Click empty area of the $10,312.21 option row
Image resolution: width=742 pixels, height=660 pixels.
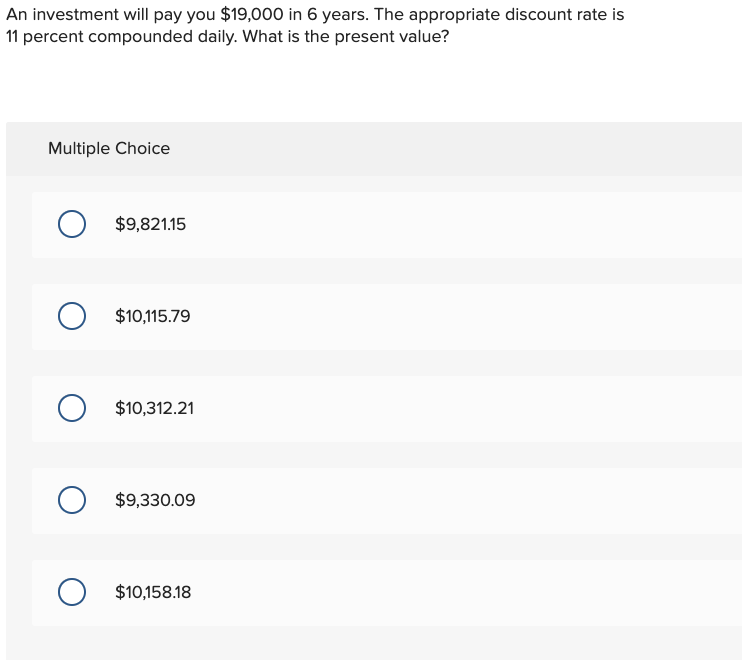[x=450, y=408]
